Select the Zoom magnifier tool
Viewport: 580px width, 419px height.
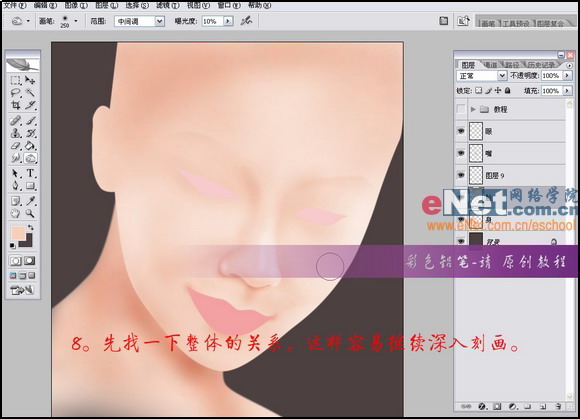pyautogui.click(x=30, y=213)
